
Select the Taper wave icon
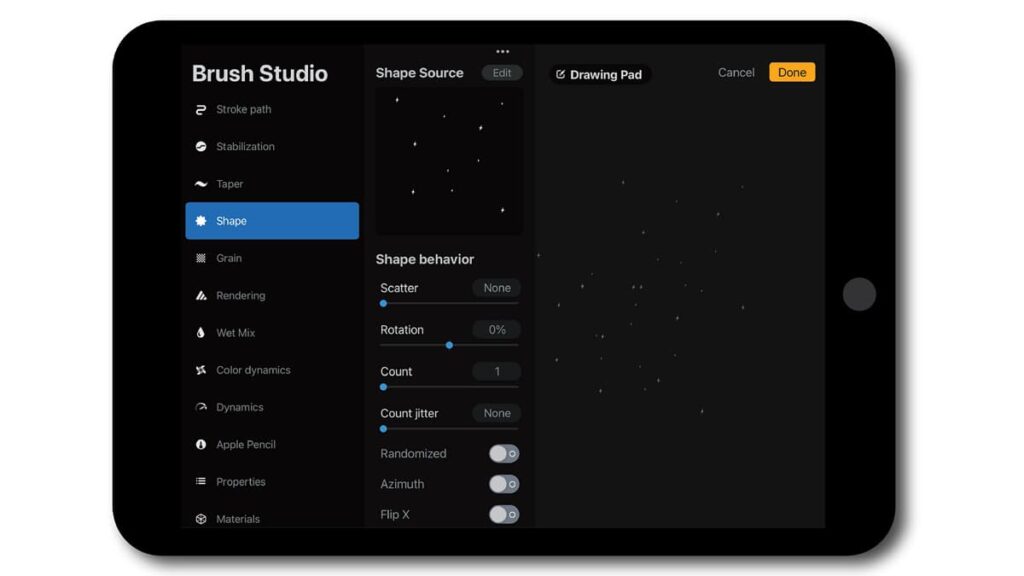pos(203,184)
